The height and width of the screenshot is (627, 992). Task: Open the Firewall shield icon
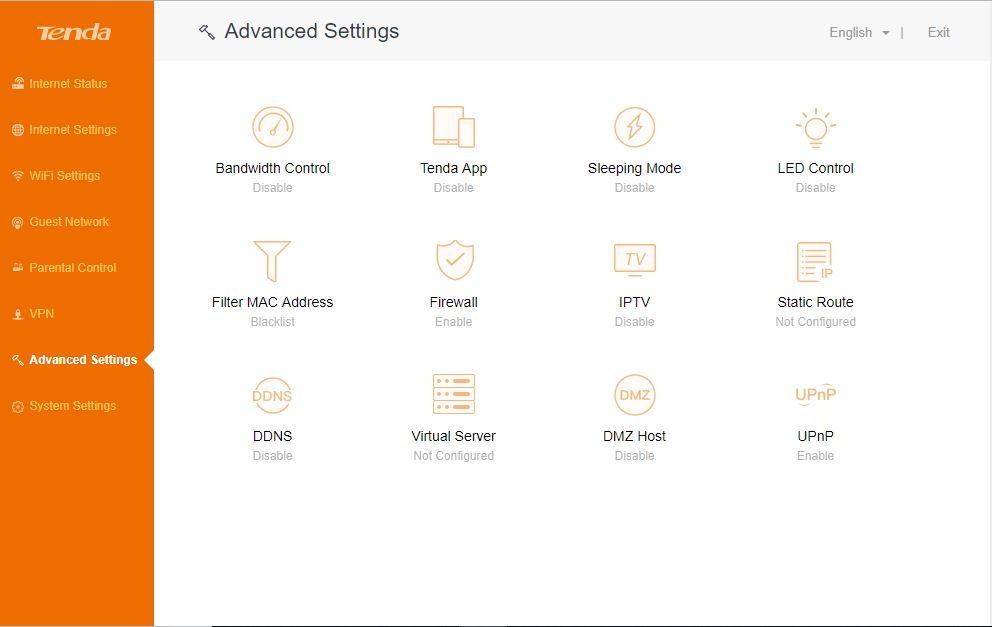point(454,260)
